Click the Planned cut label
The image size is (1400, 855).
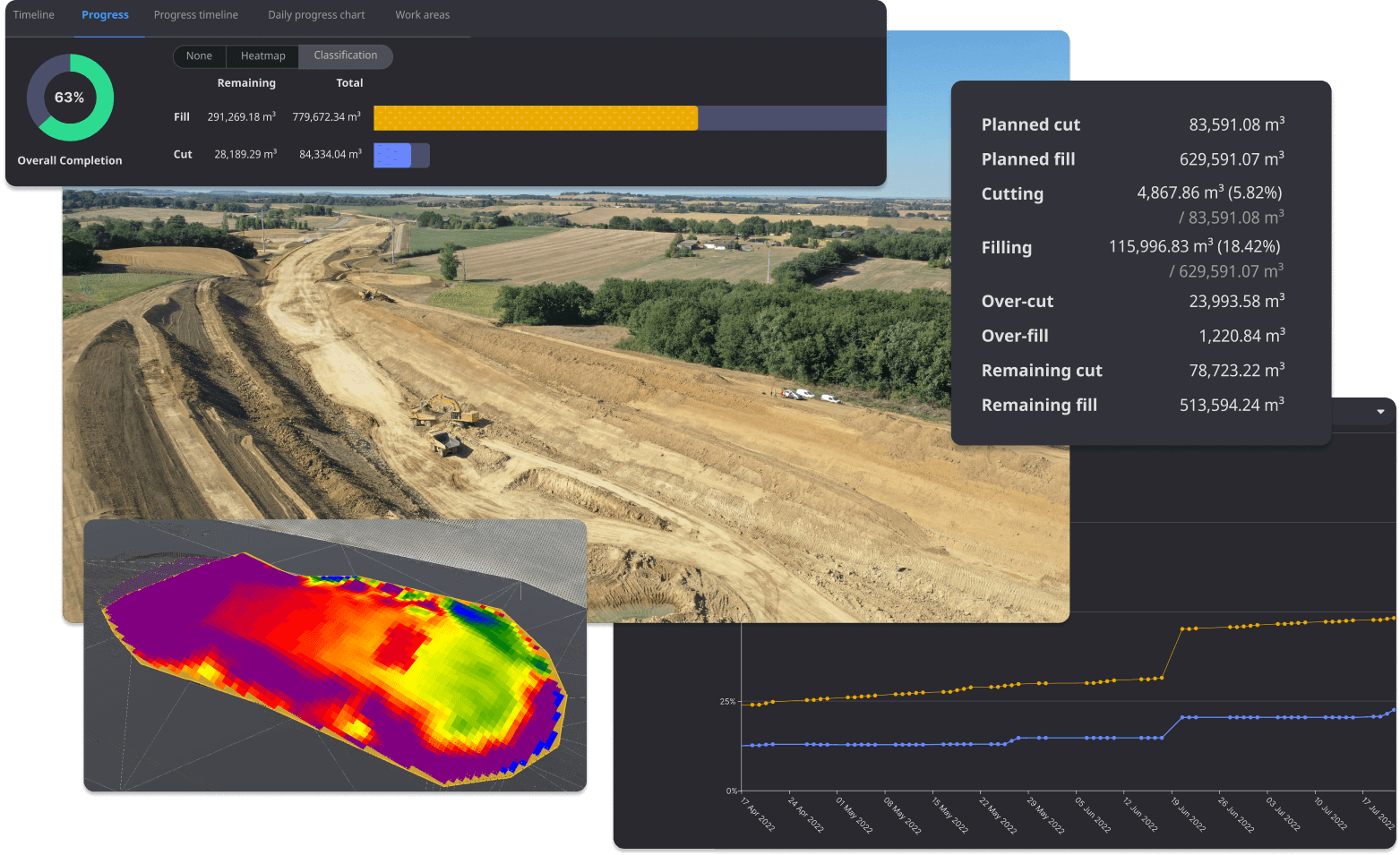tap(1030, 125)
